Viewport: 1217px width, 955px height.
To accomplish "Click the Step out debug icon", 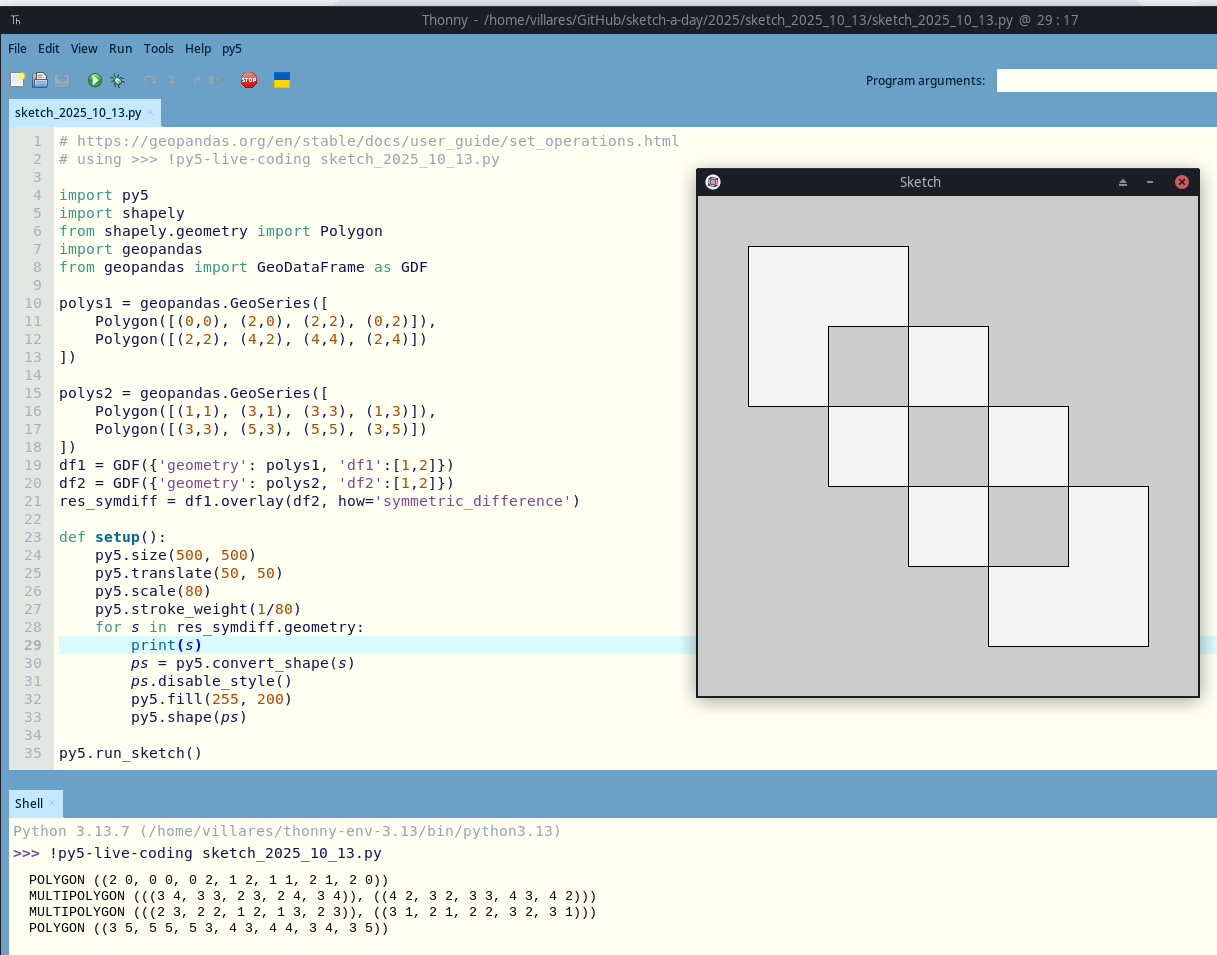I will [194, 80].
